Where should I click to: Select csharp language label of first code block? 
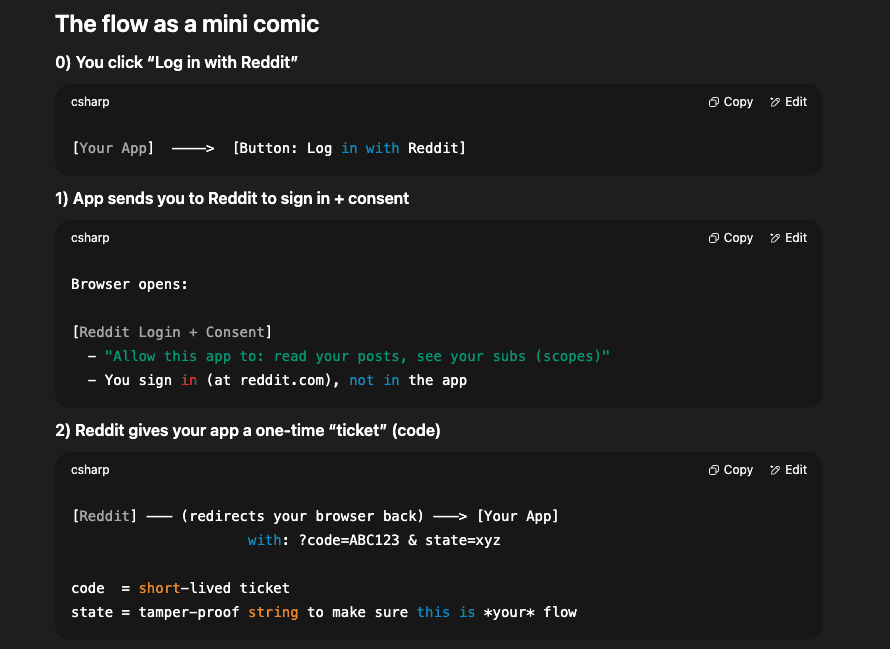point(90,102)
